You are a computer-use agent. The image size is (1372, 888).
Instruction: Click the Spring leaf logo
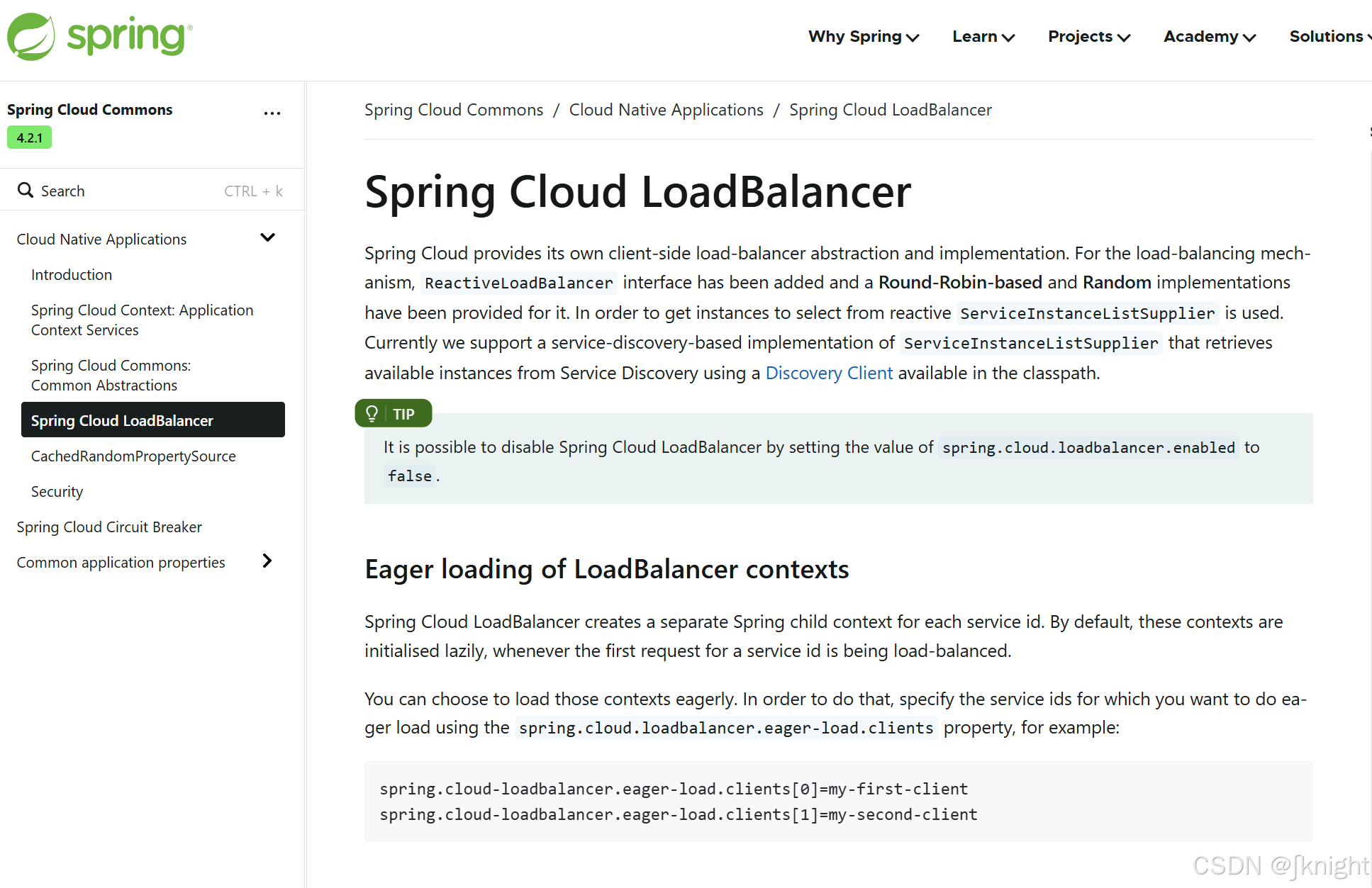(31, 37)
